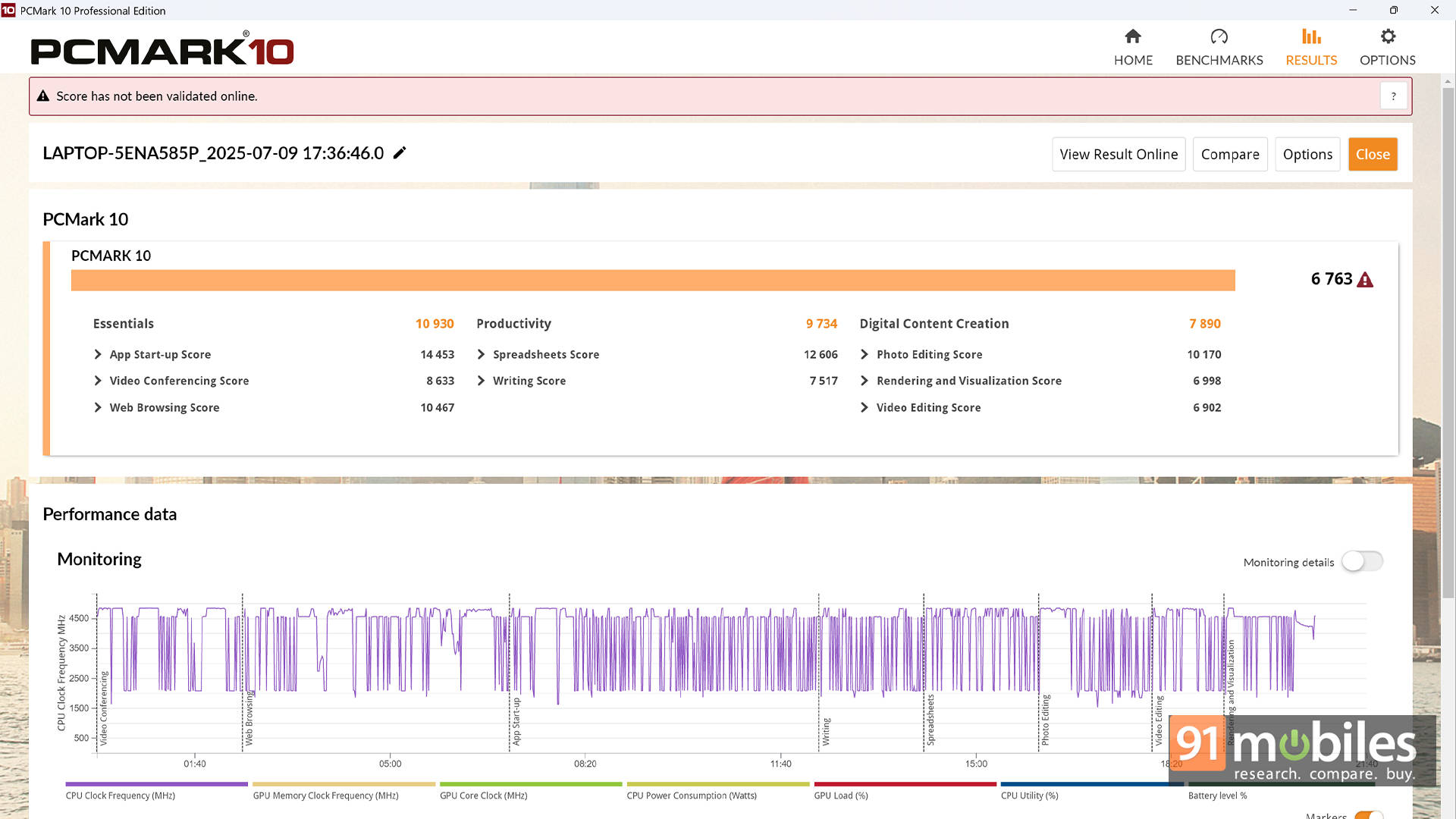Image resolution: width=1456 pixels, height=819 pixels.
Task: Expand Spreadsheets Score details
Action: 481,354
